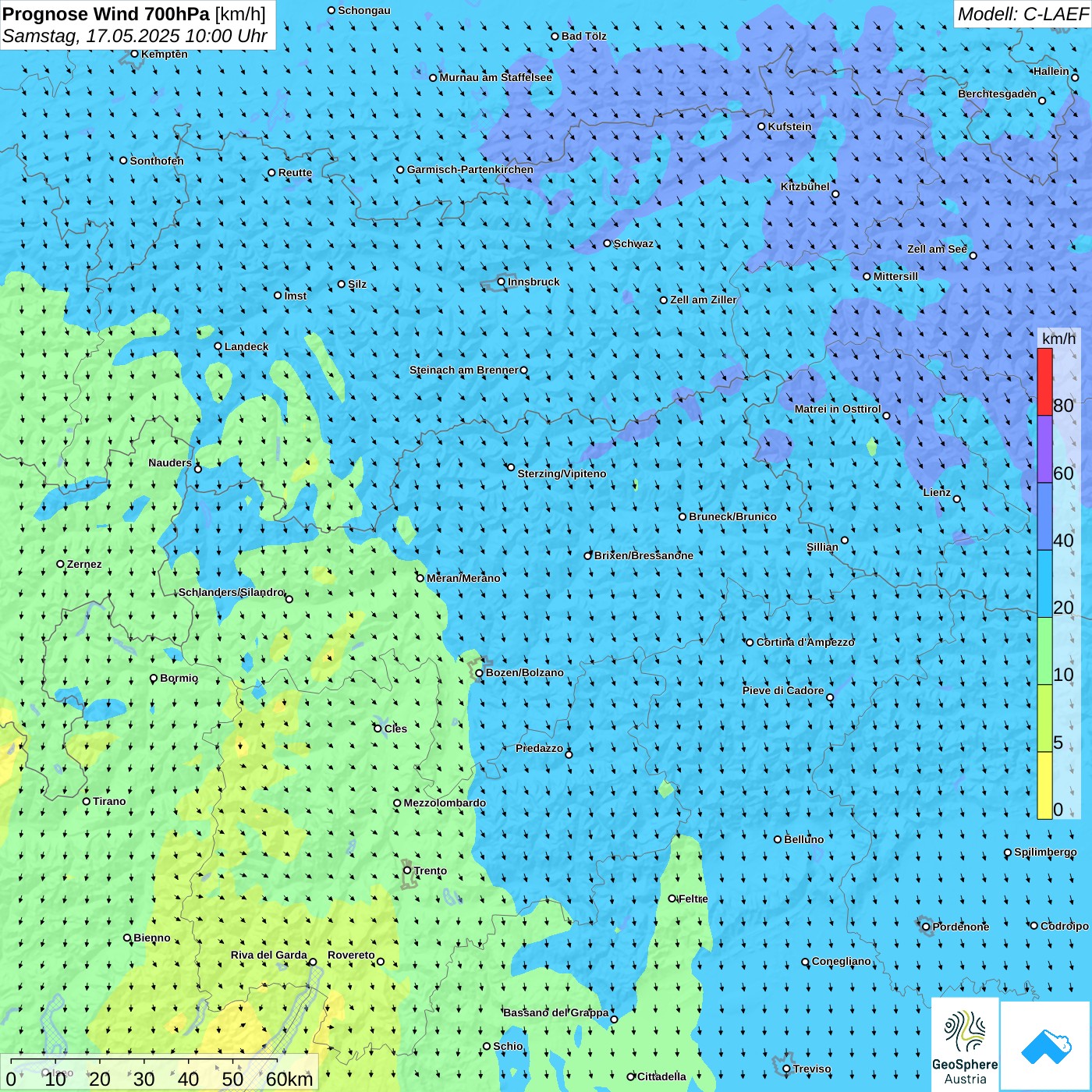Click the Modell: C-LAEF label

pyautogui.click(x=1023, y=14)
